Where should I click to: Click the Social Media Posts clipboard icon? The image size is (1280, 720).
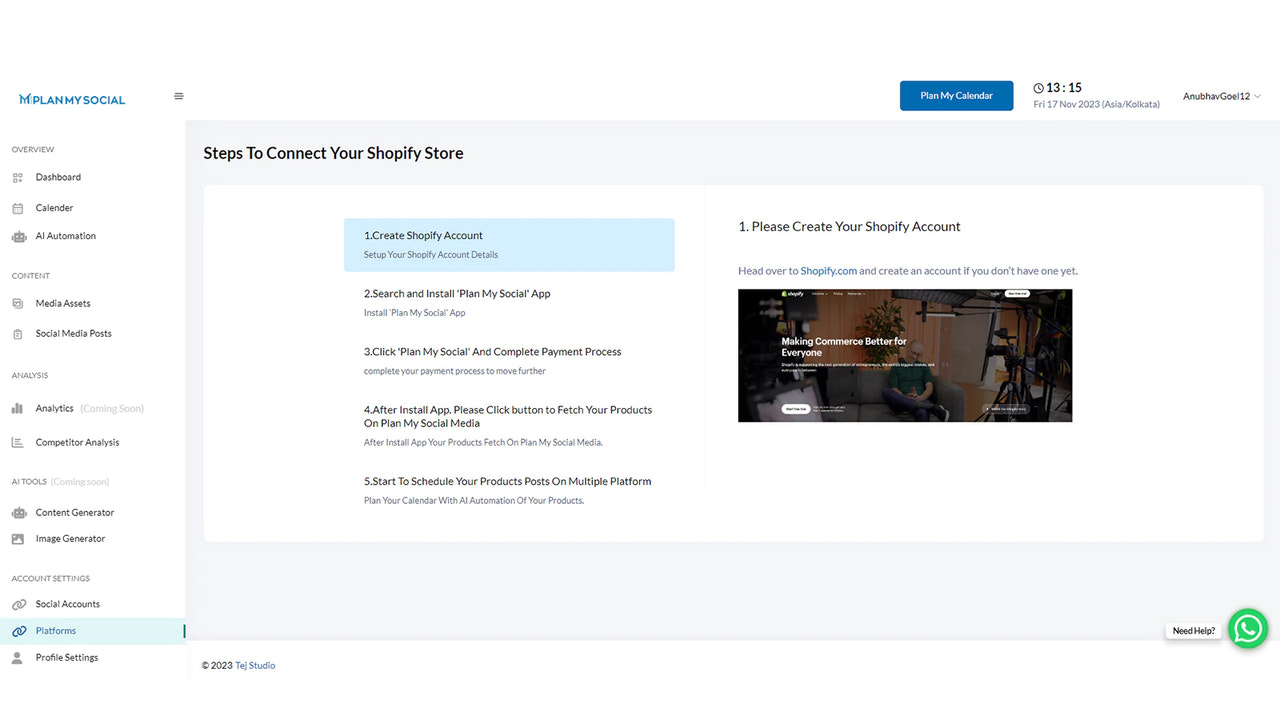(17, 334)
